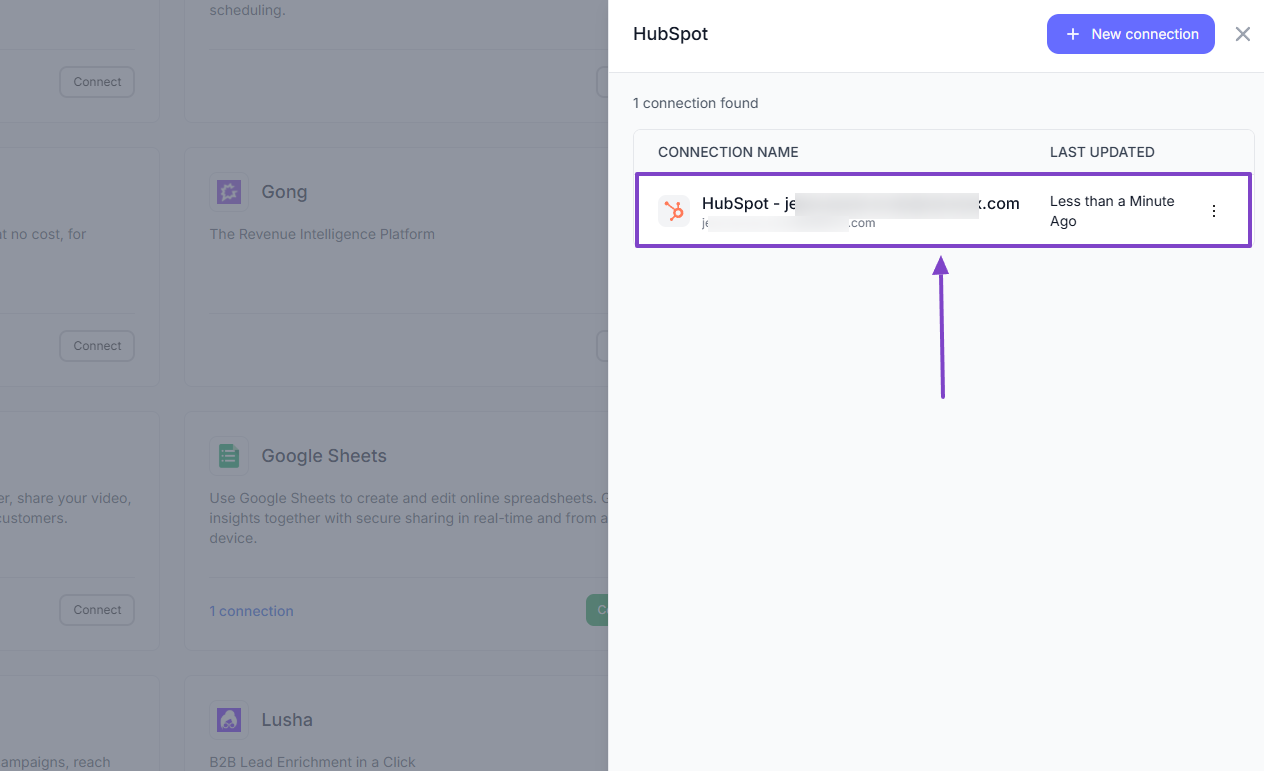Viewport: 1264px width, 771px height.
Task: Click the Connect button beside the Gong card
Action: (97, 346)
